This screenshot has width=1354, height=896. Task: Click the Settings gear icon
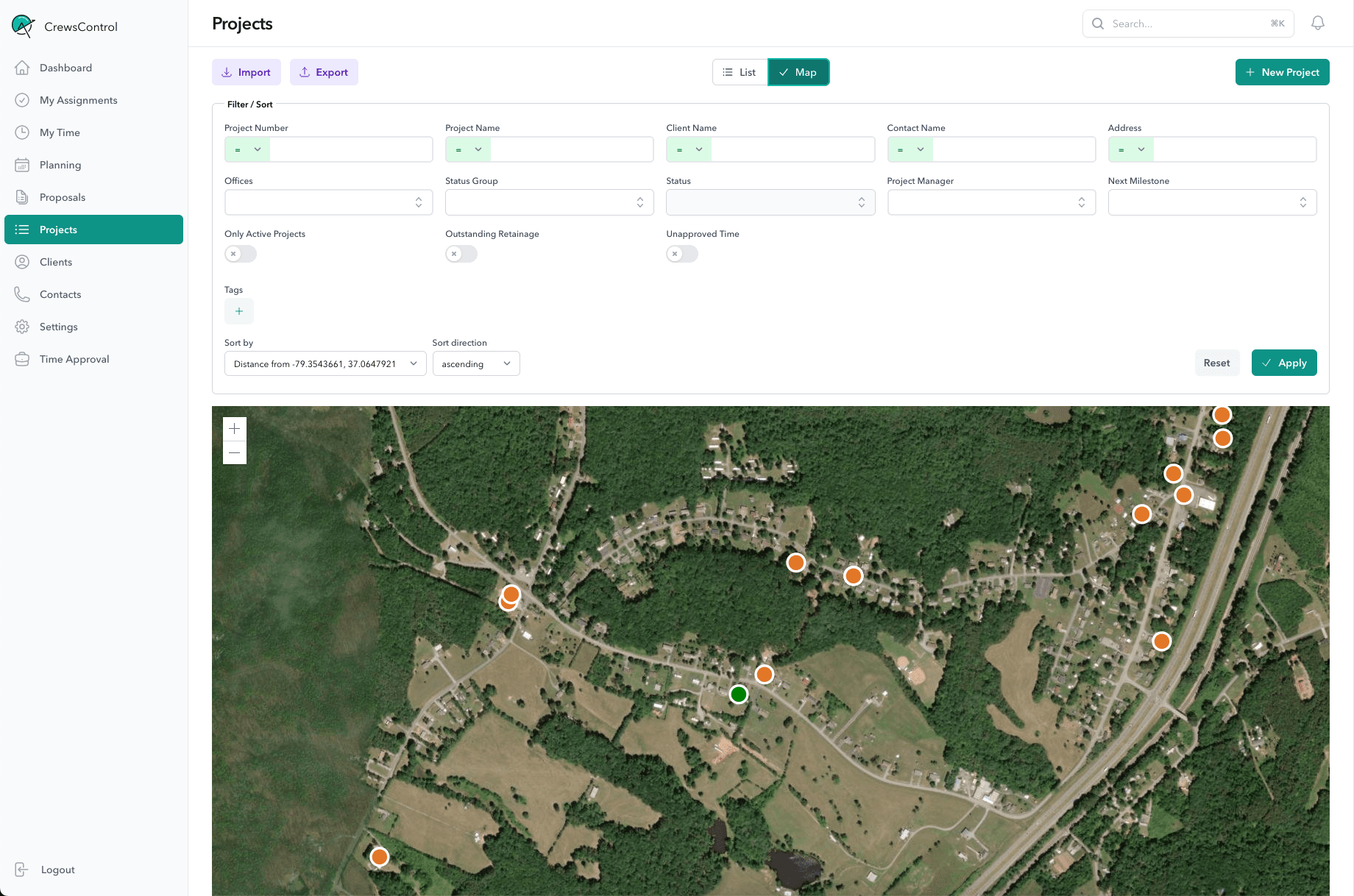[22, 327]
